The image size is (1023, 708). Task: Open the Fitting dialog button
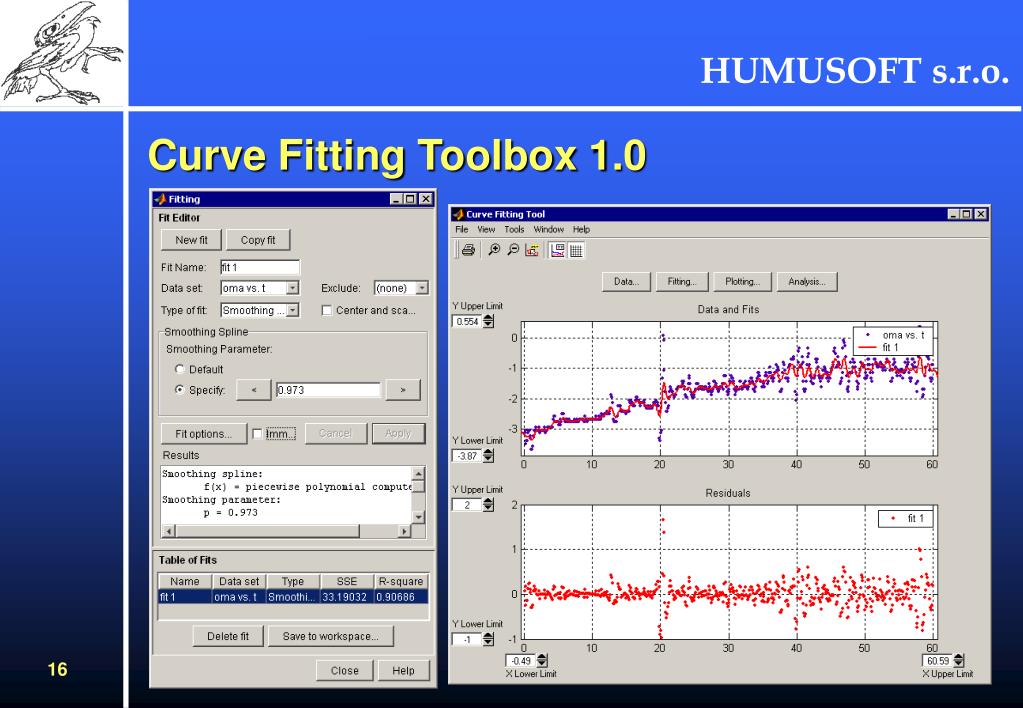pyautogui.click(x=682, y=282)
